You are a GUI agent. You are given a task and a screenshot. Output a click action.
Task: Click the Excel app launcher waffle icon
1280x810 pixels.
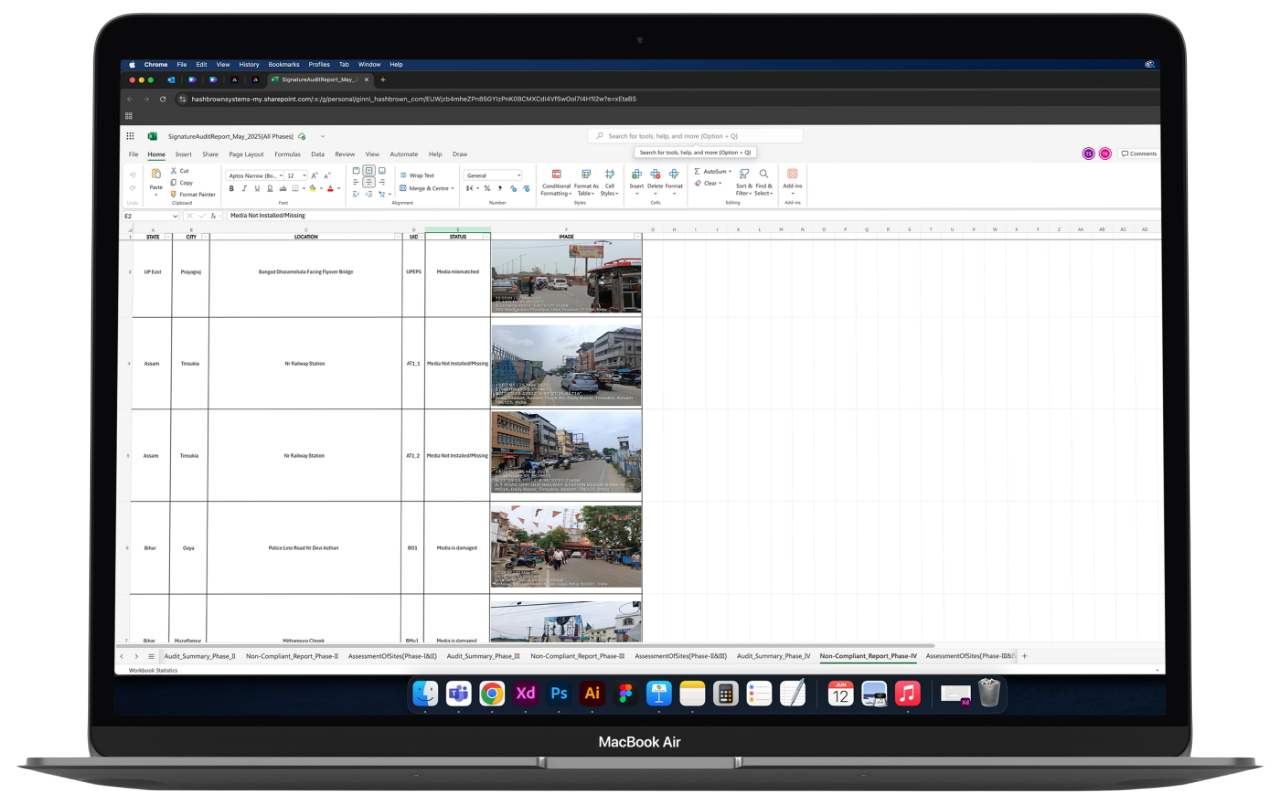pyautogui.click(x=130, y=136)
